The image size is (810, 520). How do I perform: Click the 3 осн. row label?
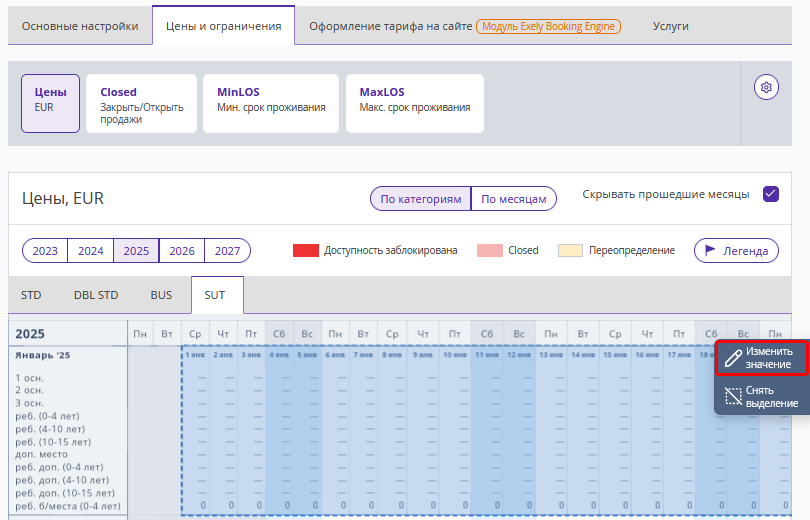(29, 403)
